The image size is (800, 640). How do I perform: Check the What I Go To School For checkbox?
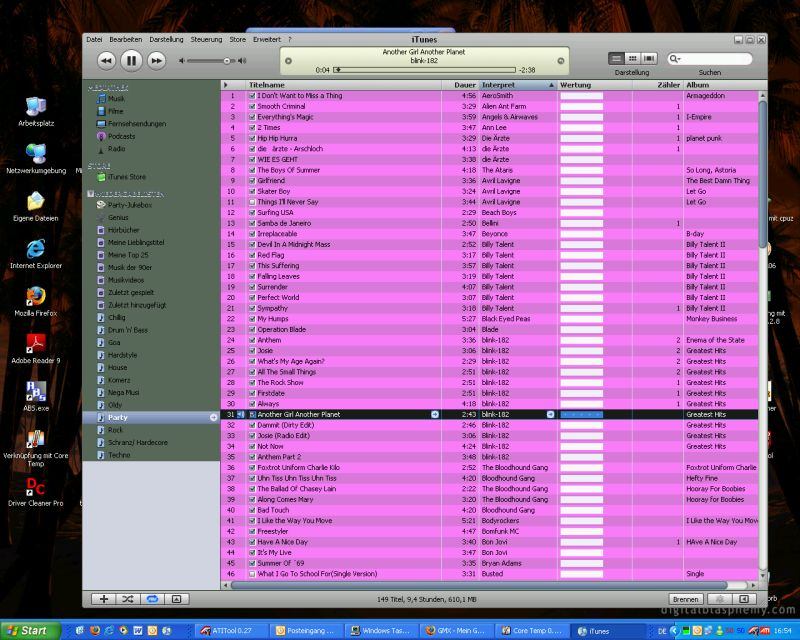pyautogui.click(x=252, y=574)
